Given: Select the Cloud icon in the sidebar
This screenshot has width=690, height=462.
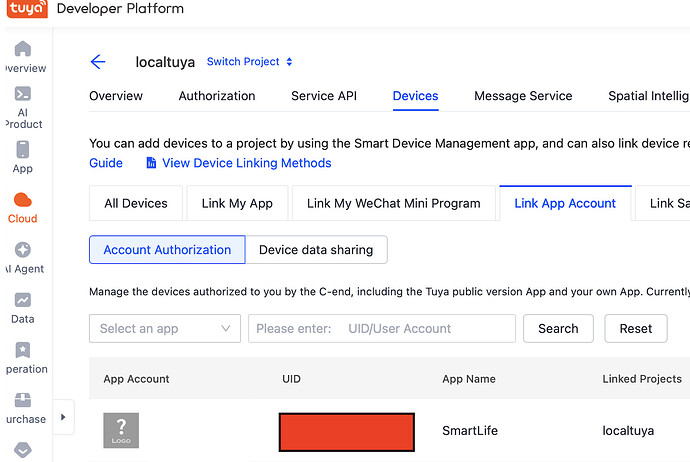Looking at the screenshot, I should (23, 200).
